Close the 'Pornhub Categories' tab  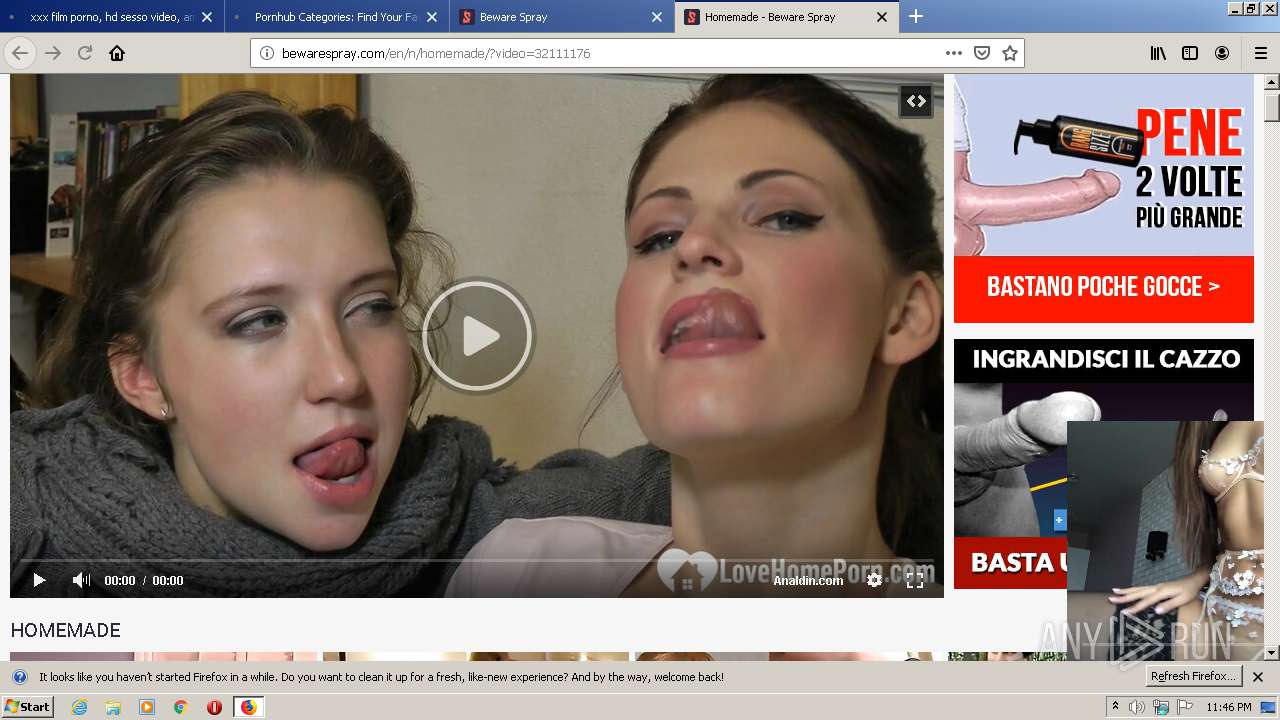(x=432, y=17)
